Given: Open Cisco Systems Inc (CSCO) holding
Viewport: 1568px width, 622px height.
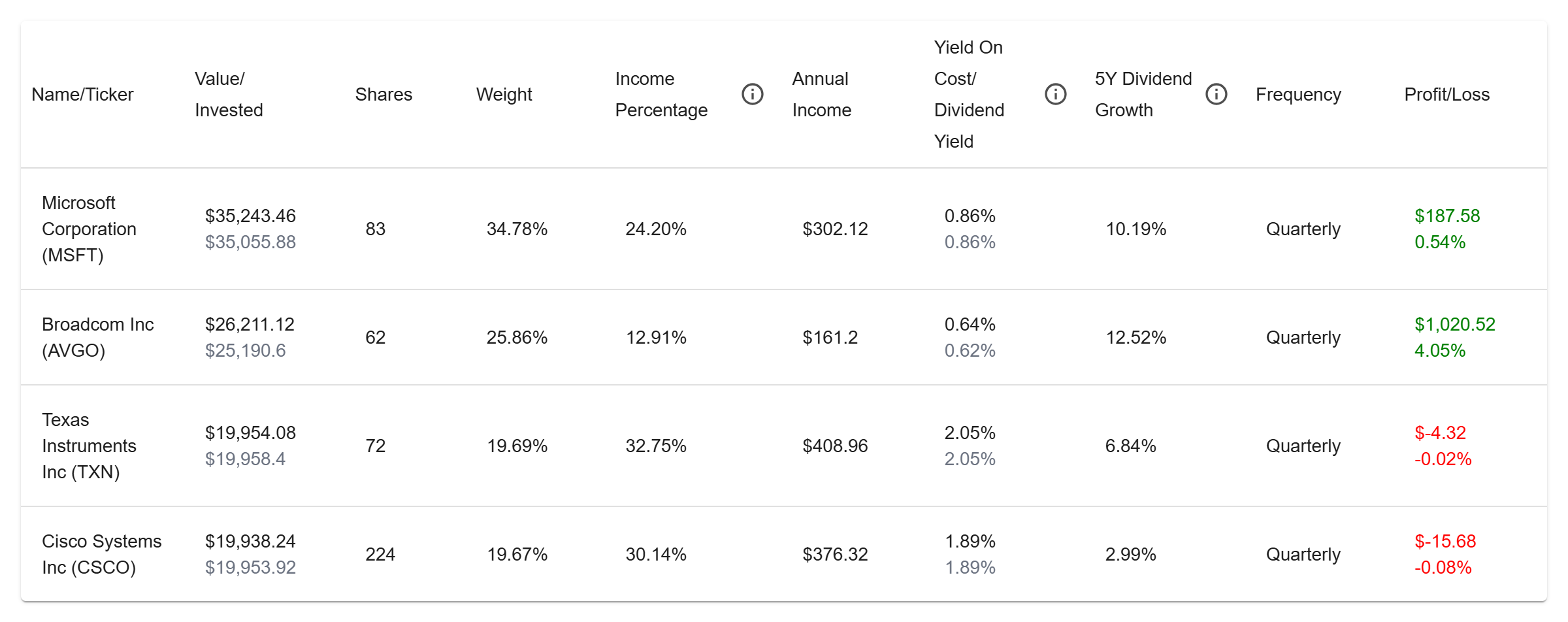Looking at the screenshot, I should tap(101, 554).
